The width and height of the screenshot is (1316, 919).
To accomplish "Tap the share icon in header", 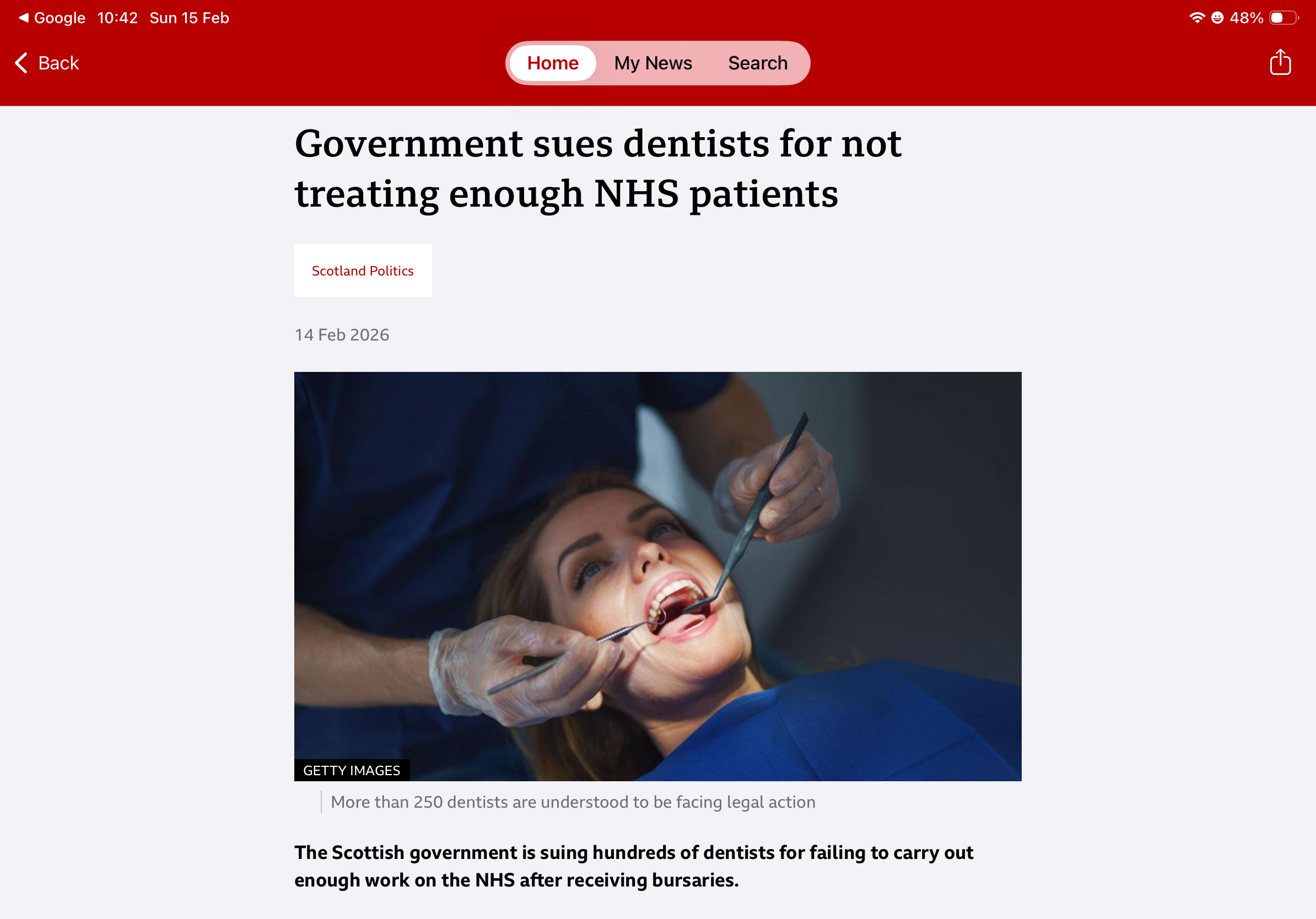I will point(1280,62).
